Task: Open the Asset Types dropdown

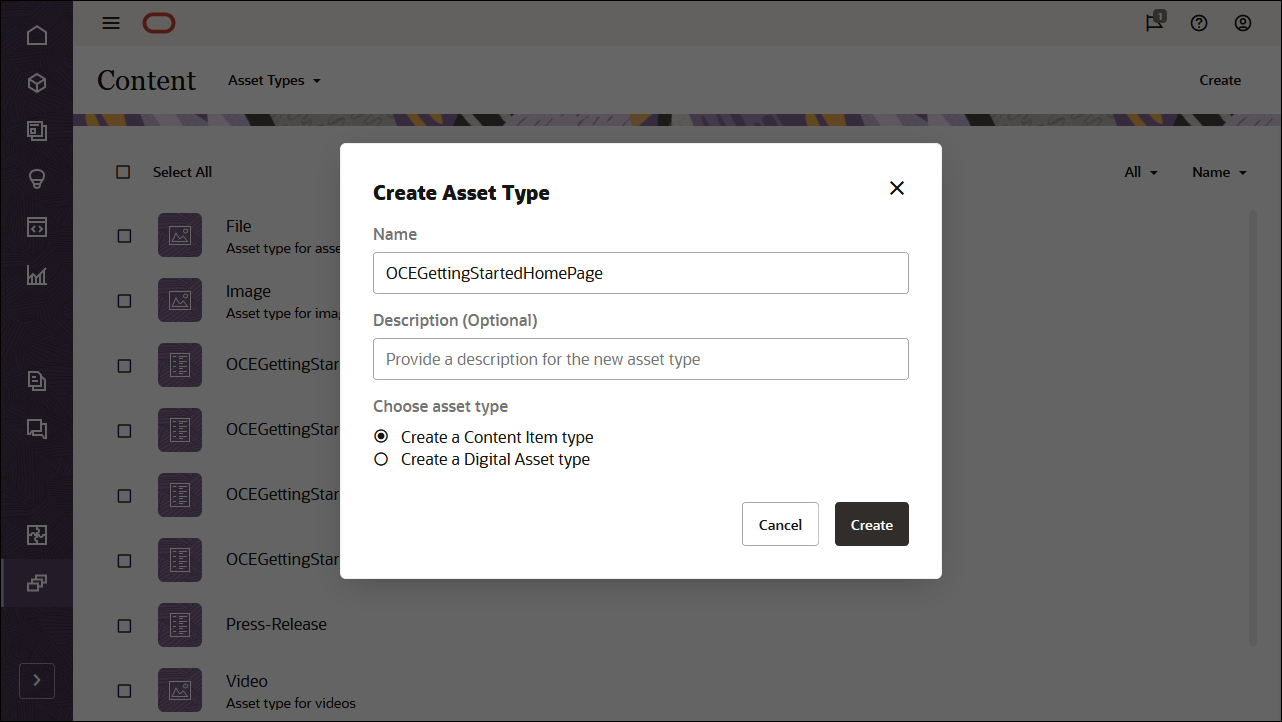Action: coord(274,80)
